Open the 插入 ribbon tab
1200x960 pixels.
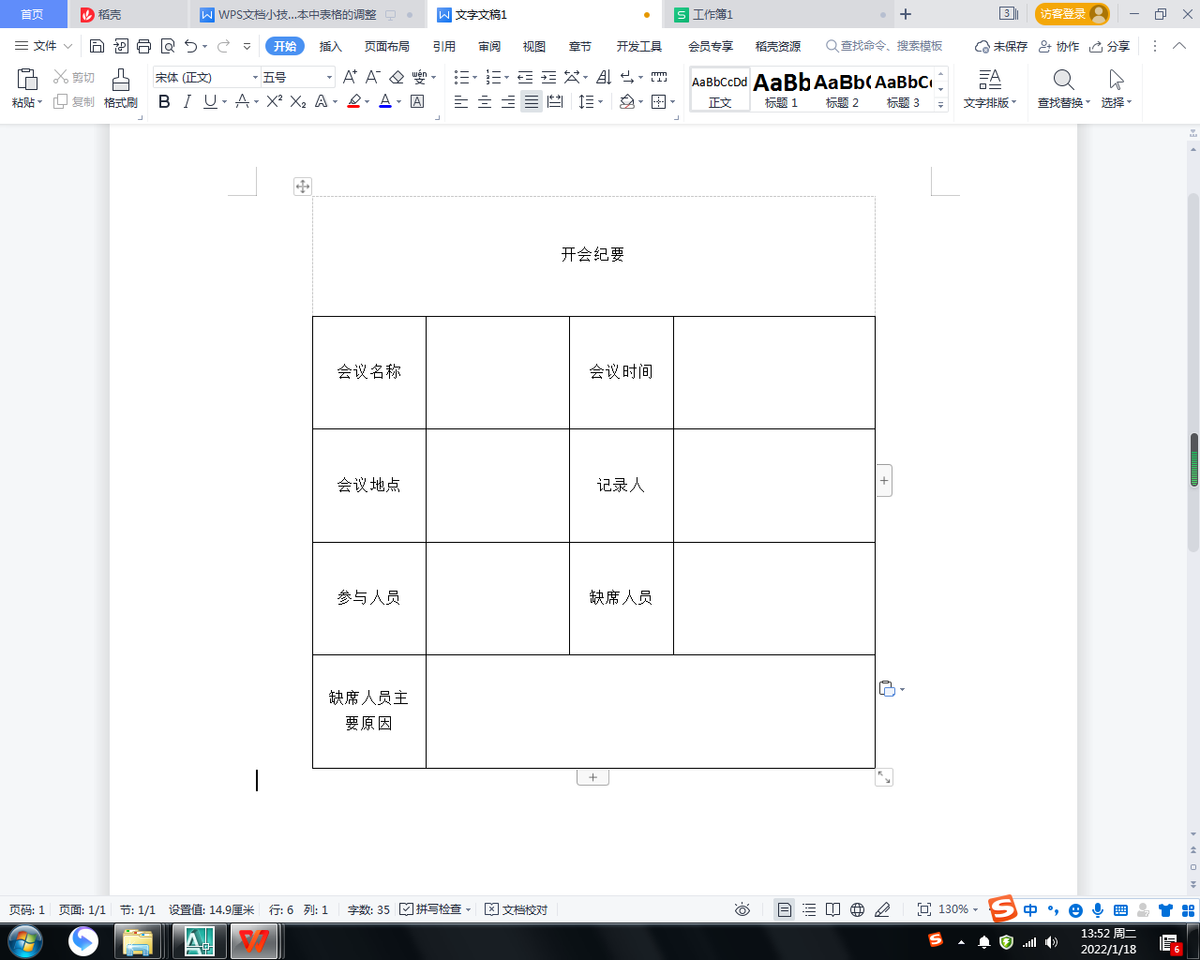[x=330, y=46]
